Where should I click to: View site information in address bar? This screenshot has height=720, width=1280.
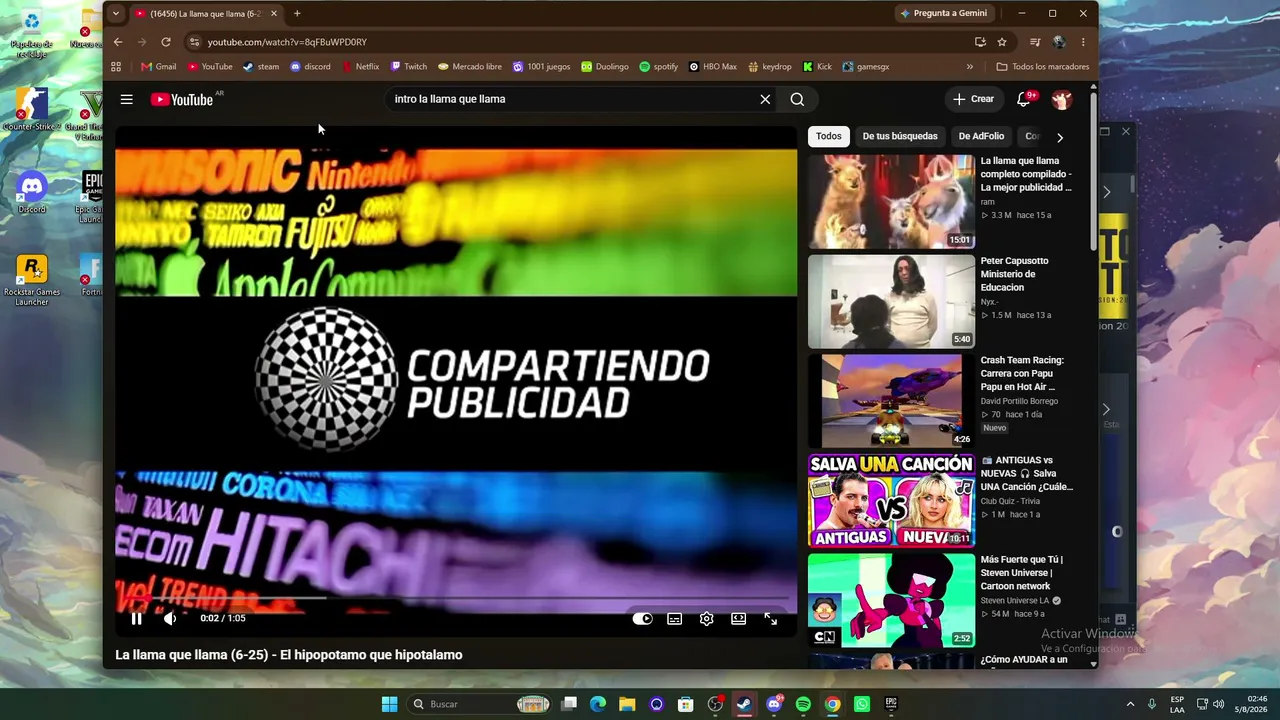195,42
